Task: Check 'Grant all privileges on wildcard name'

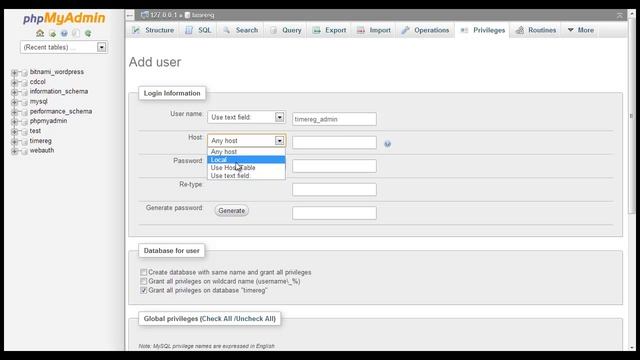Action: click(x=143, y=281)
